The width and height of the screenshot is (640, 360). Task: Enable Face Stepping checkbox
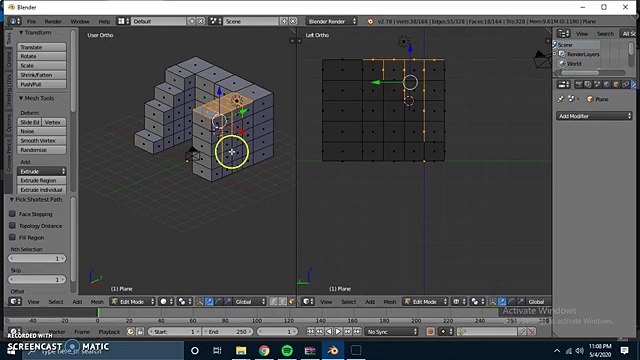click(12, 214)
